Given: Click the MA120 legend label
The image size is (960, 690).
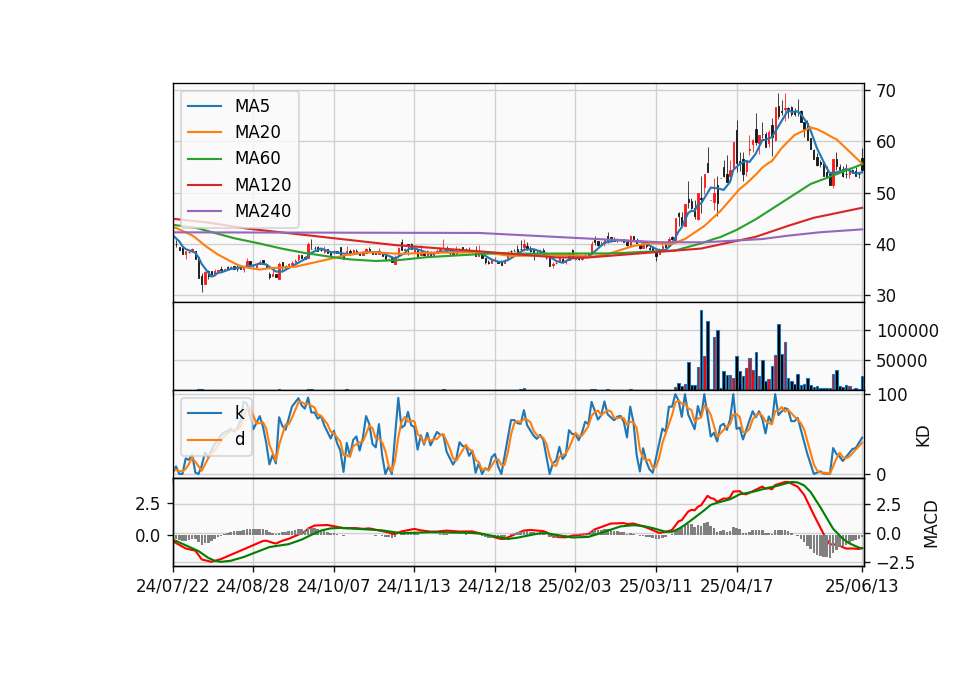Looking at the screenshot, I should click(x=263, y=185).
